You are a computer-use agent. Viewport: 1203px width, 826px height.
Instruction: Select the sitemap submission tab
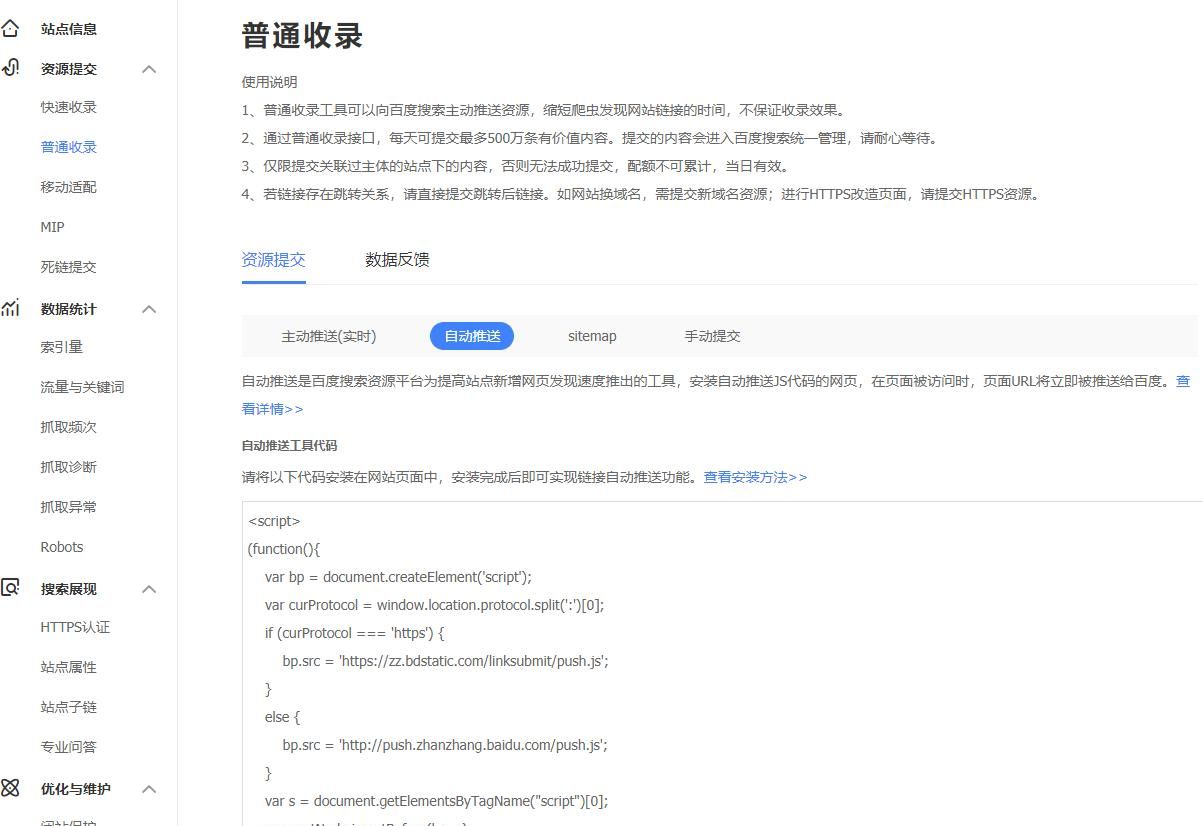coord(592,336)
